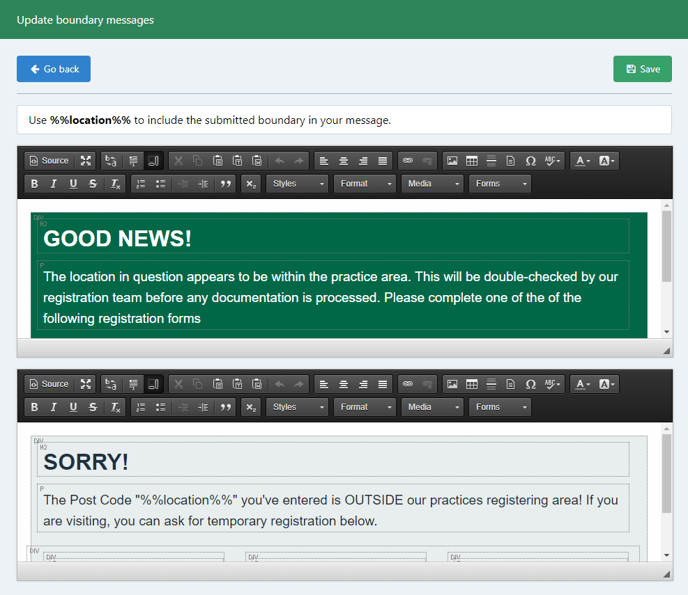The image size is (688, 595).
Task: Open Format dropdown in bottom editor
Action: coord(365,407)
